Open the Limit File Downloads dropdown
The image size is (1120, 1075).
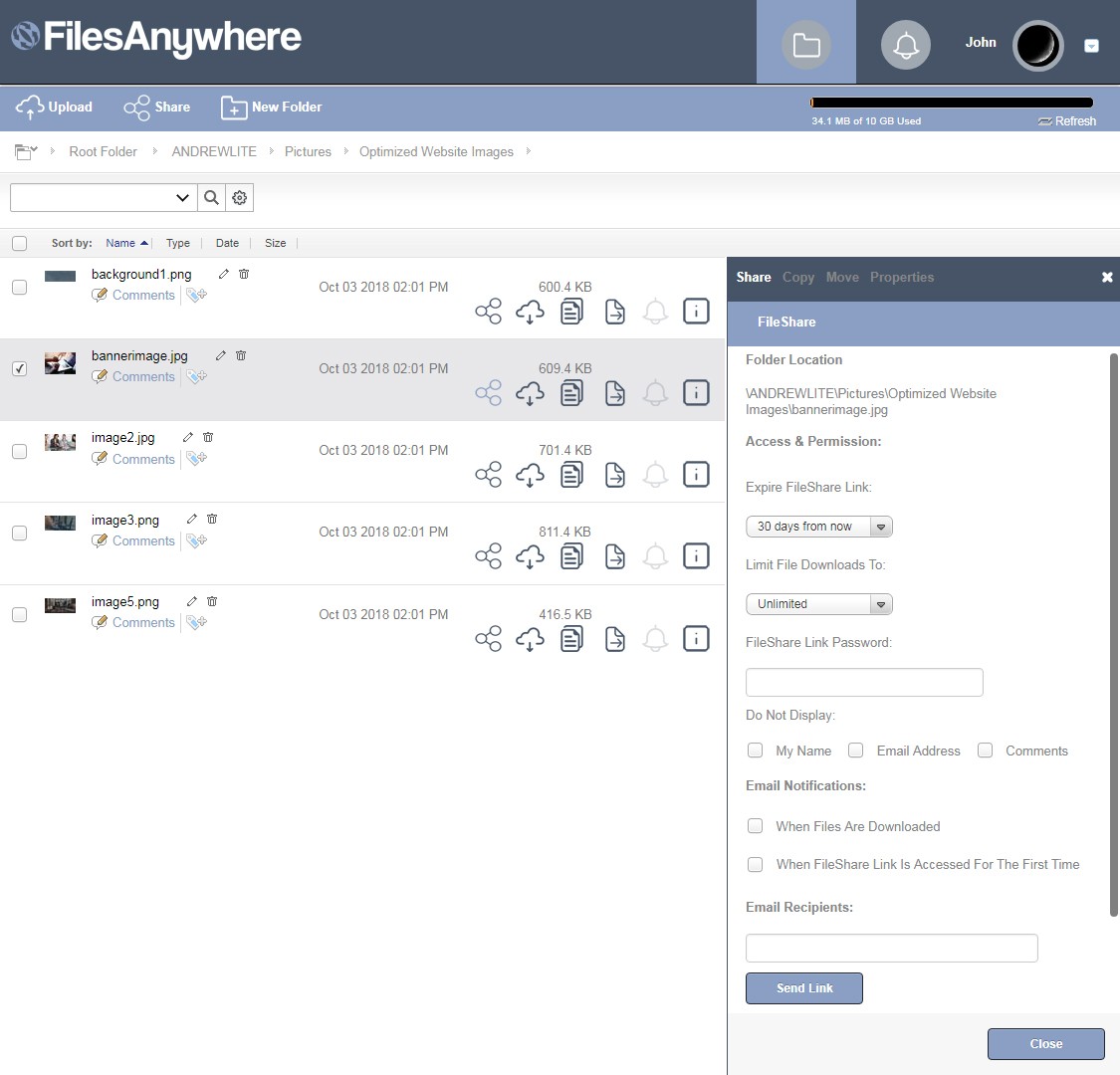(818, 603)
